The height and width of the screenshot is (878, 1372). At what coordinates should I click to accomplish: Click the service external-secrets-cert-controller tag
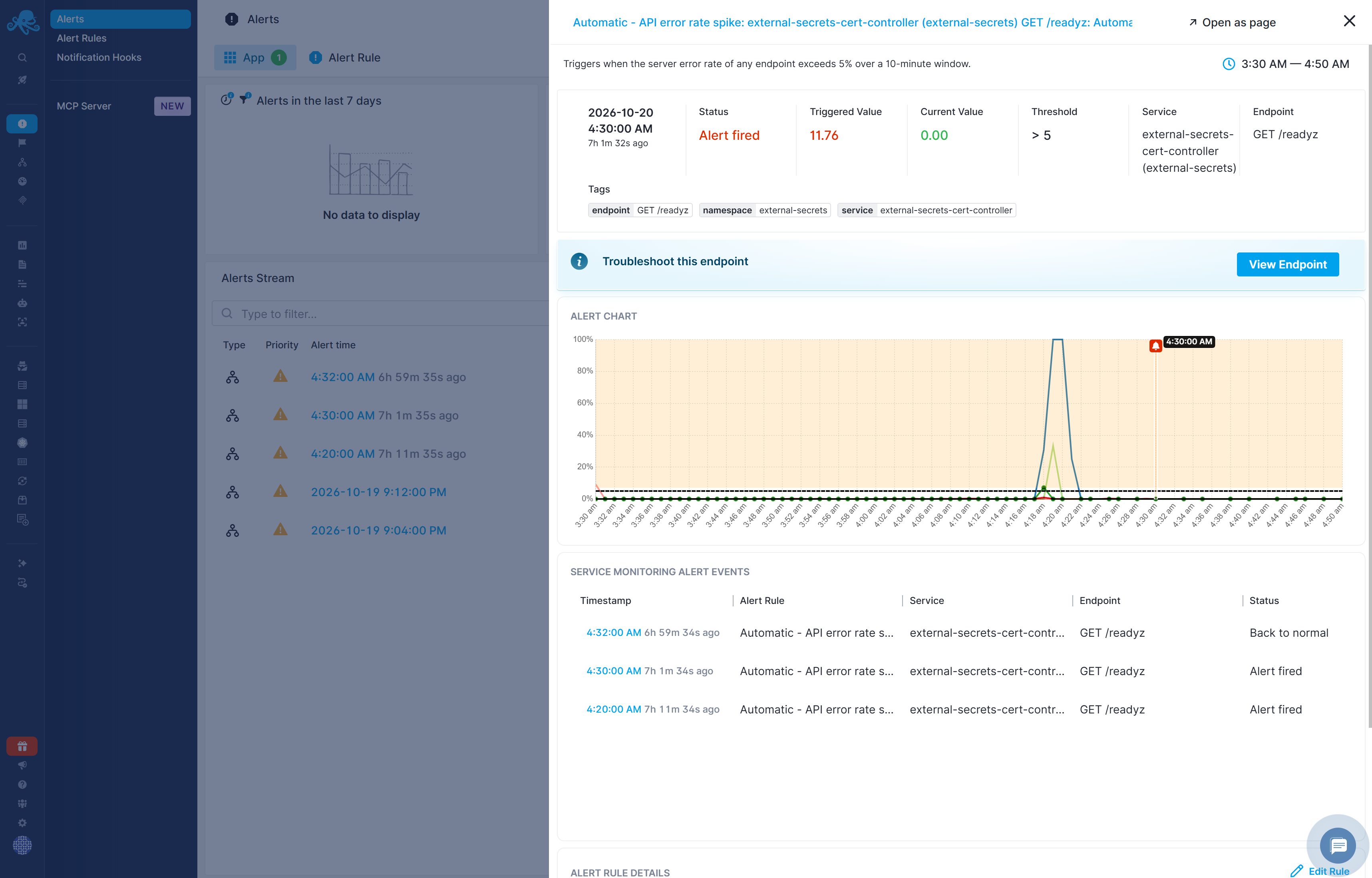point(926,211)
